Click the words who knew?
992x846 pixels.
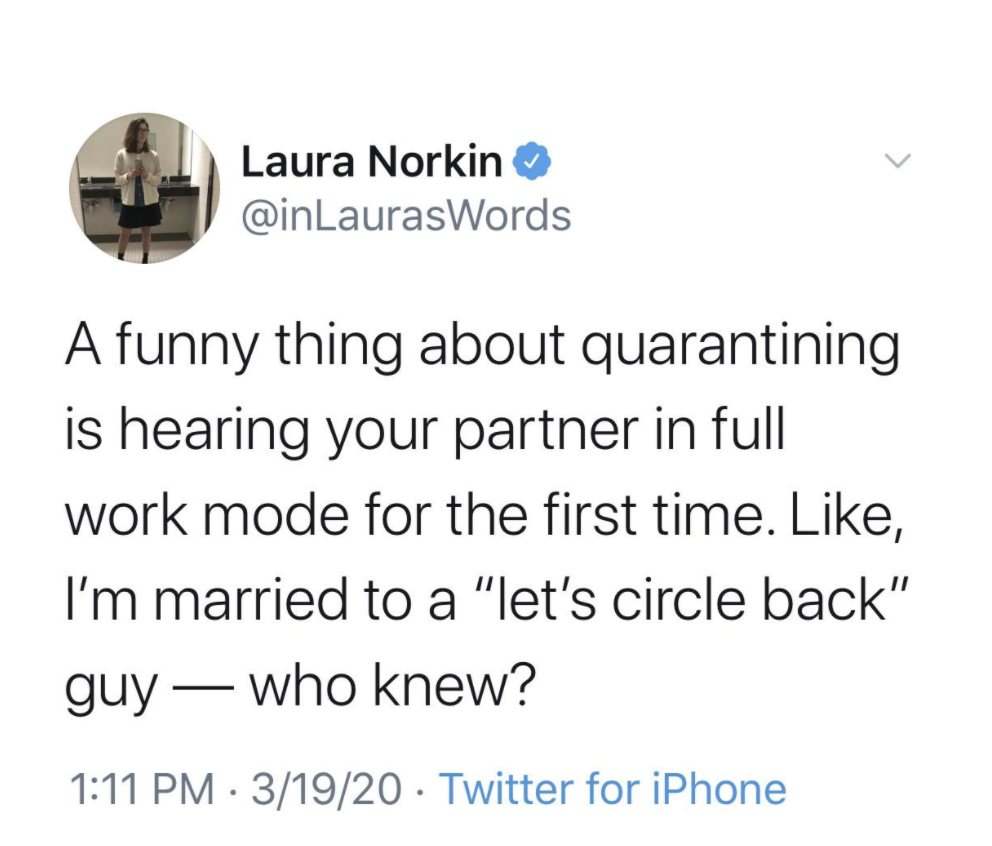[392, 685]
